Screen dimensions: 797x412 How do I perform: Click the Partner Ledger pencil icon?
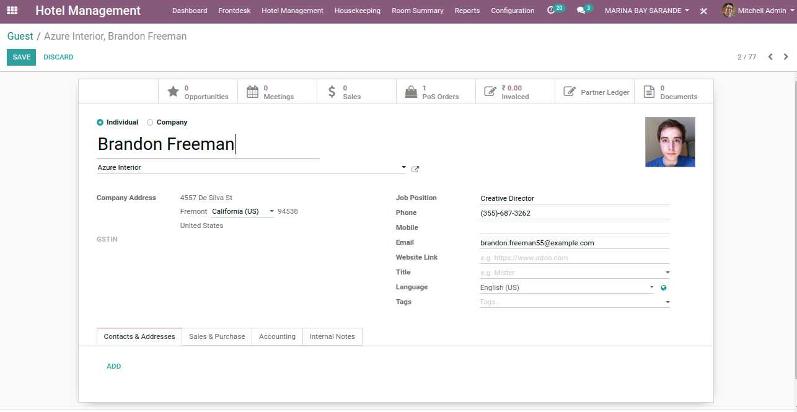coord(570,91)
